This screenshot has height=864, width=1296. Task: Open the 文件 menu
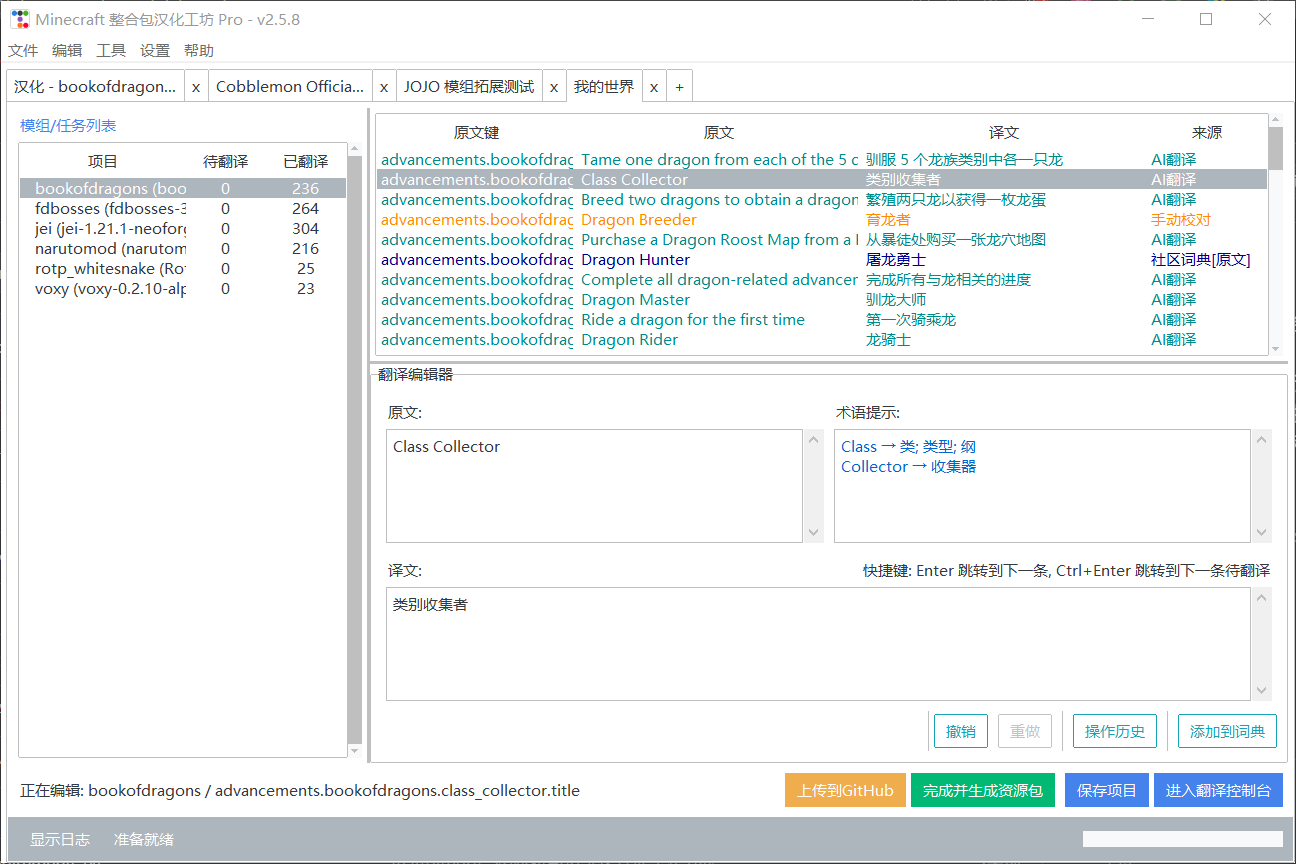click(23, 51)
